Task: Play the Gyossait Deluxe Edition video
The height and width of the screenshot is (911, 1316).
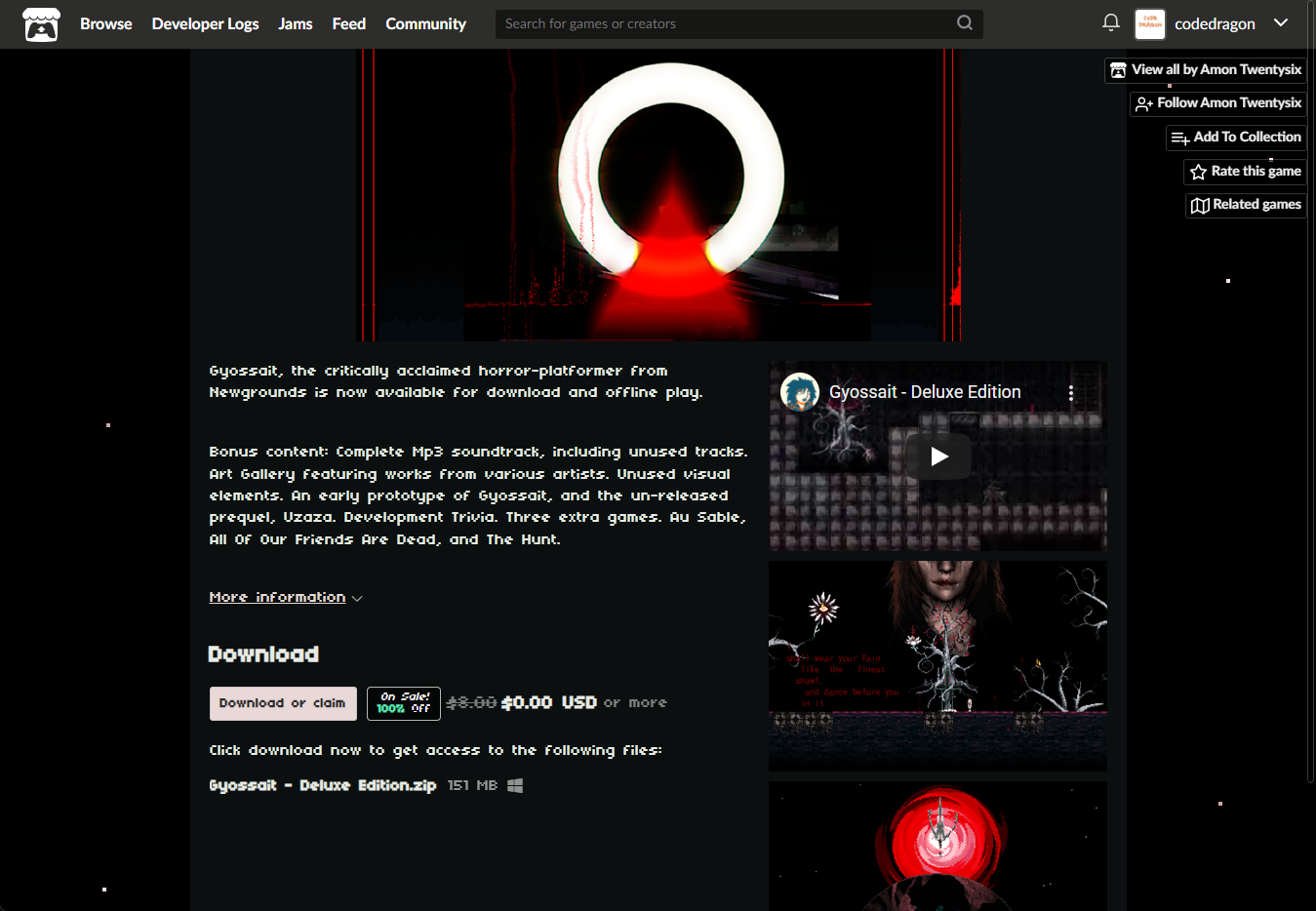Action: (938, 456)
